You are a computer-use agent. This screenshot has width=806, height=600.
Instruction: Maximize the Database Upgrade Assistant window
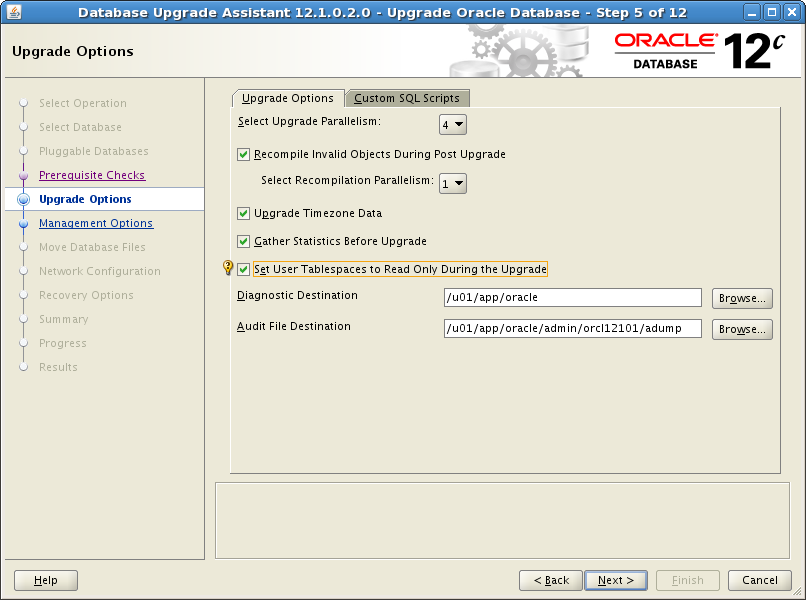772,12
